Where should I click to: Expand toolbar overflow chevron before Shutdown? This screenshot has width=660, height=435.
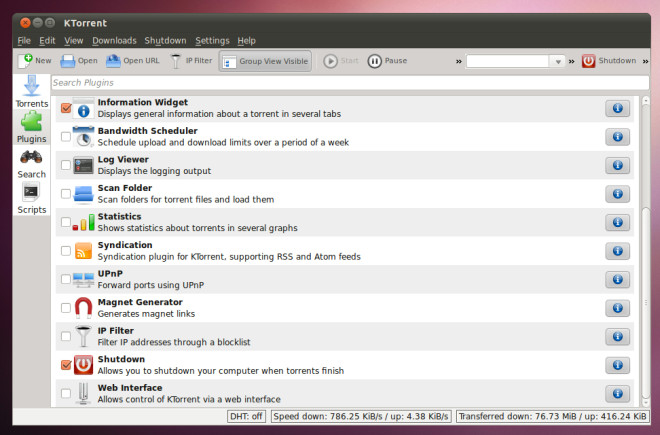pos(572,61)
